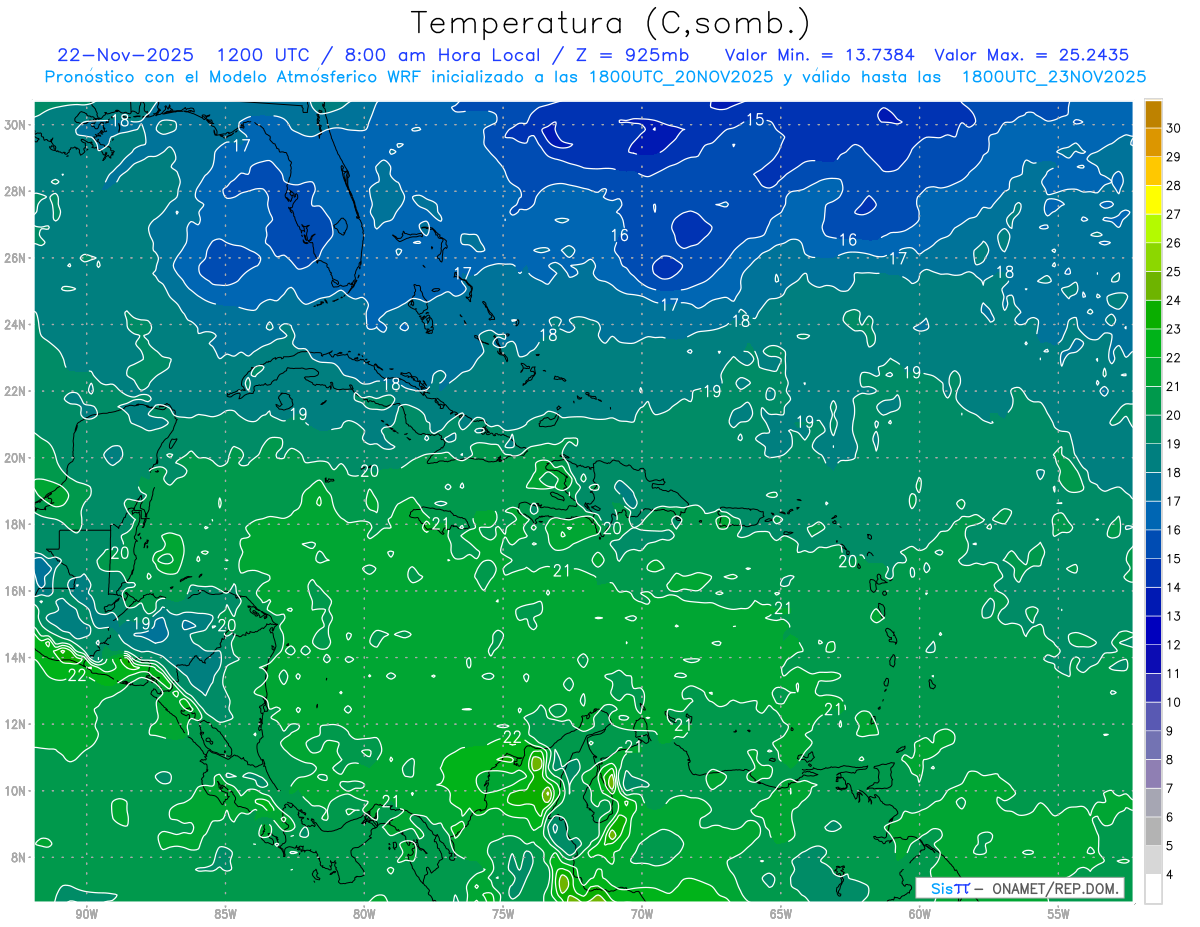Click the color legend label '14'

pyautogui.click(x=1174, y=588)
